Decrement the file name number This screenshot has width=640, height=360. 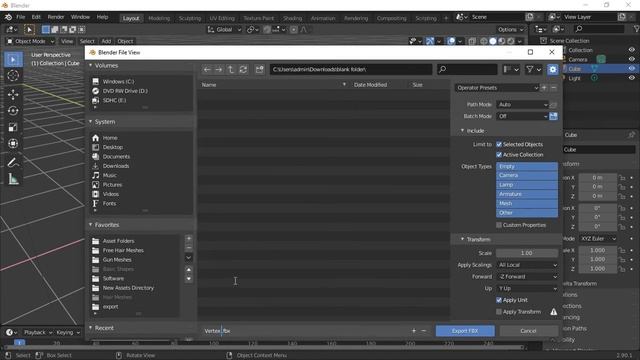424,331
